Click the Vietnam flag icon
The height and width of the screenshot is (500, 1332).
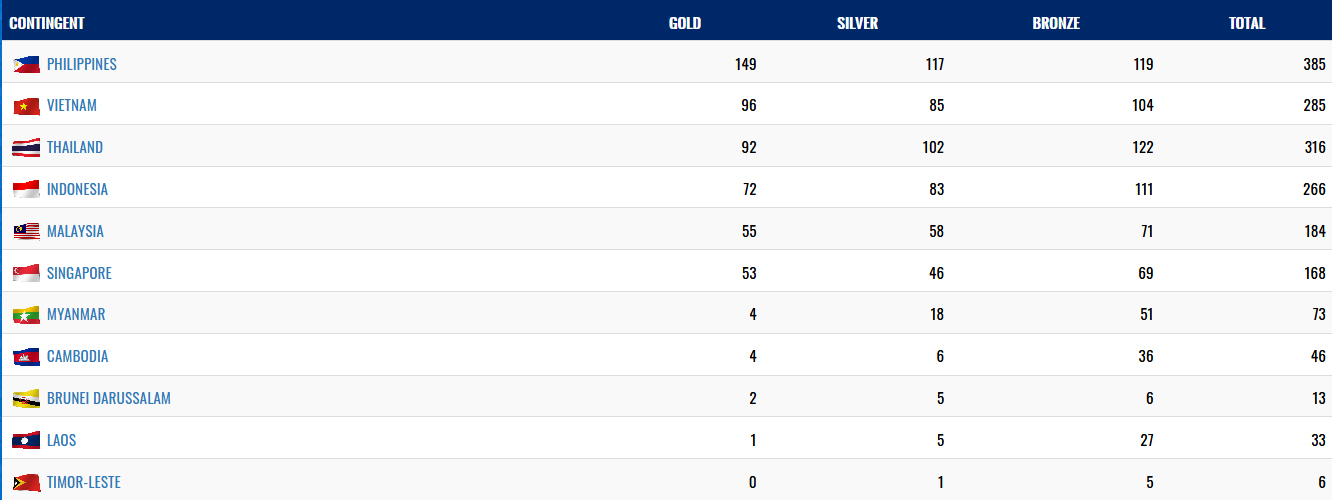[x=27, y=106]
